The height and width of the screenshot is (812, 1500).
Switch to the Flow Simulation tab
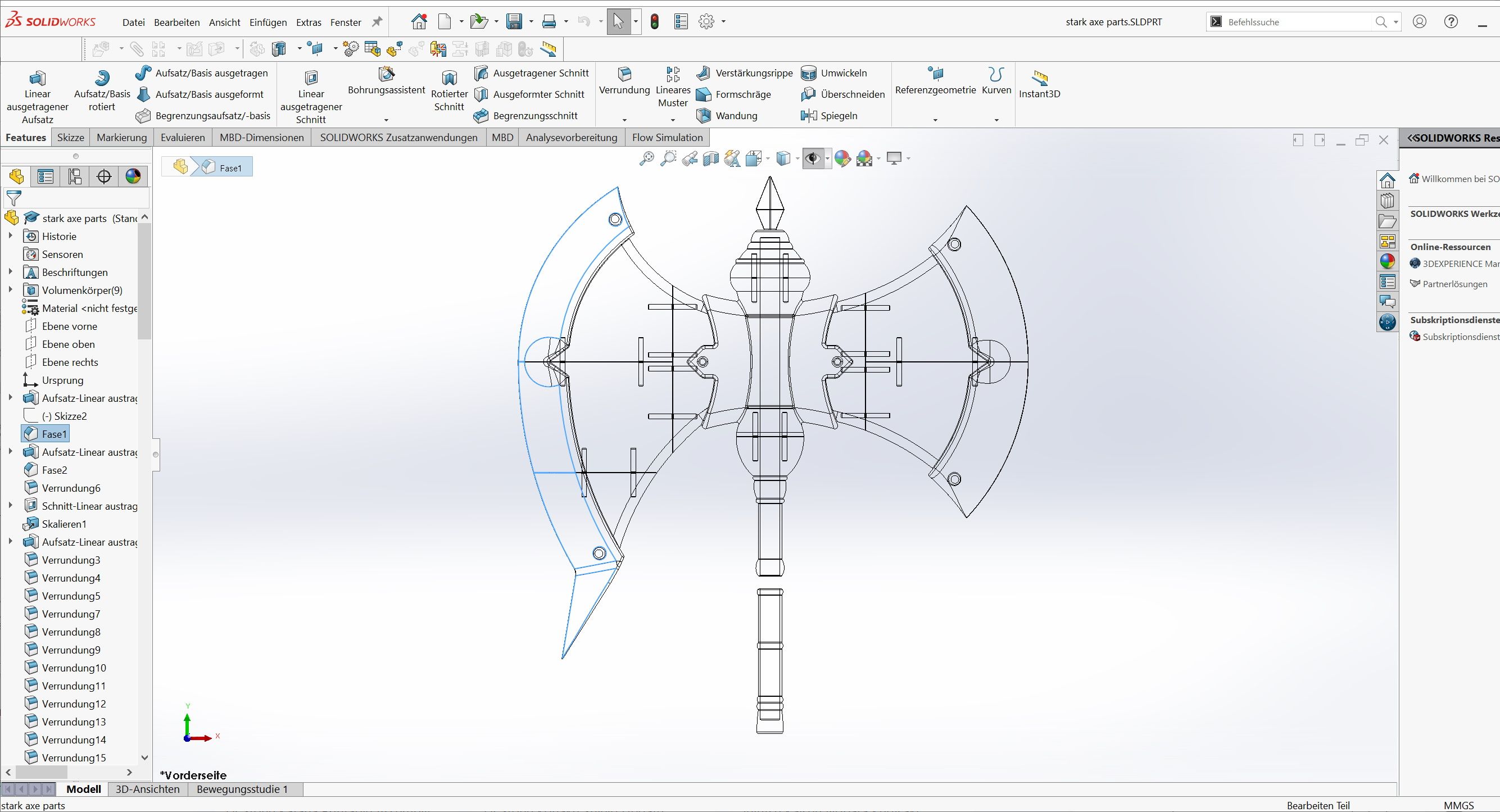[667, 137]
